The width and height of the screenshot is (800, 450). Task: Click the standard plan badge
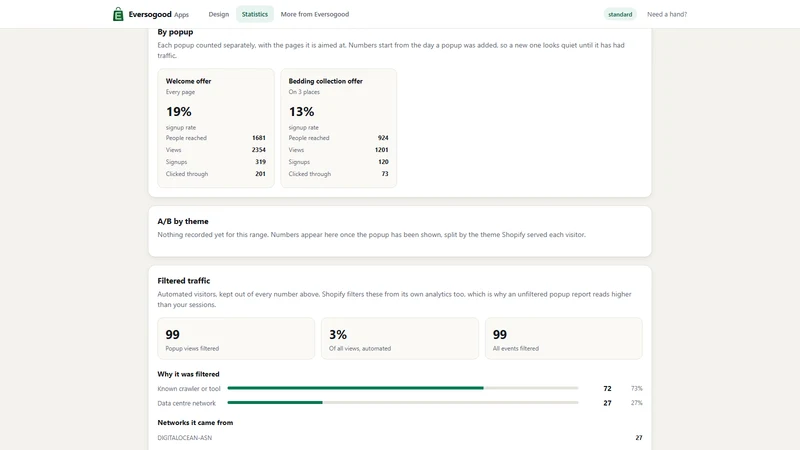click(x=620, y=14)
